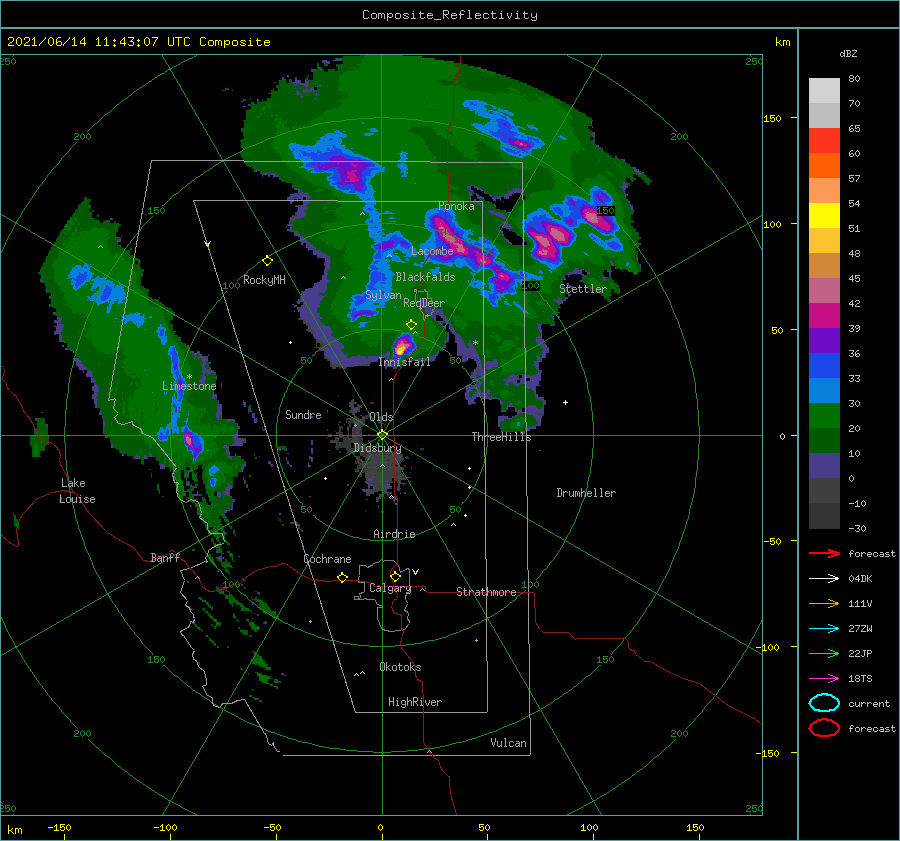Viewport: 900px width, 841px height.
Task: Click the Olds town label
Action: [x=381, y=417]
